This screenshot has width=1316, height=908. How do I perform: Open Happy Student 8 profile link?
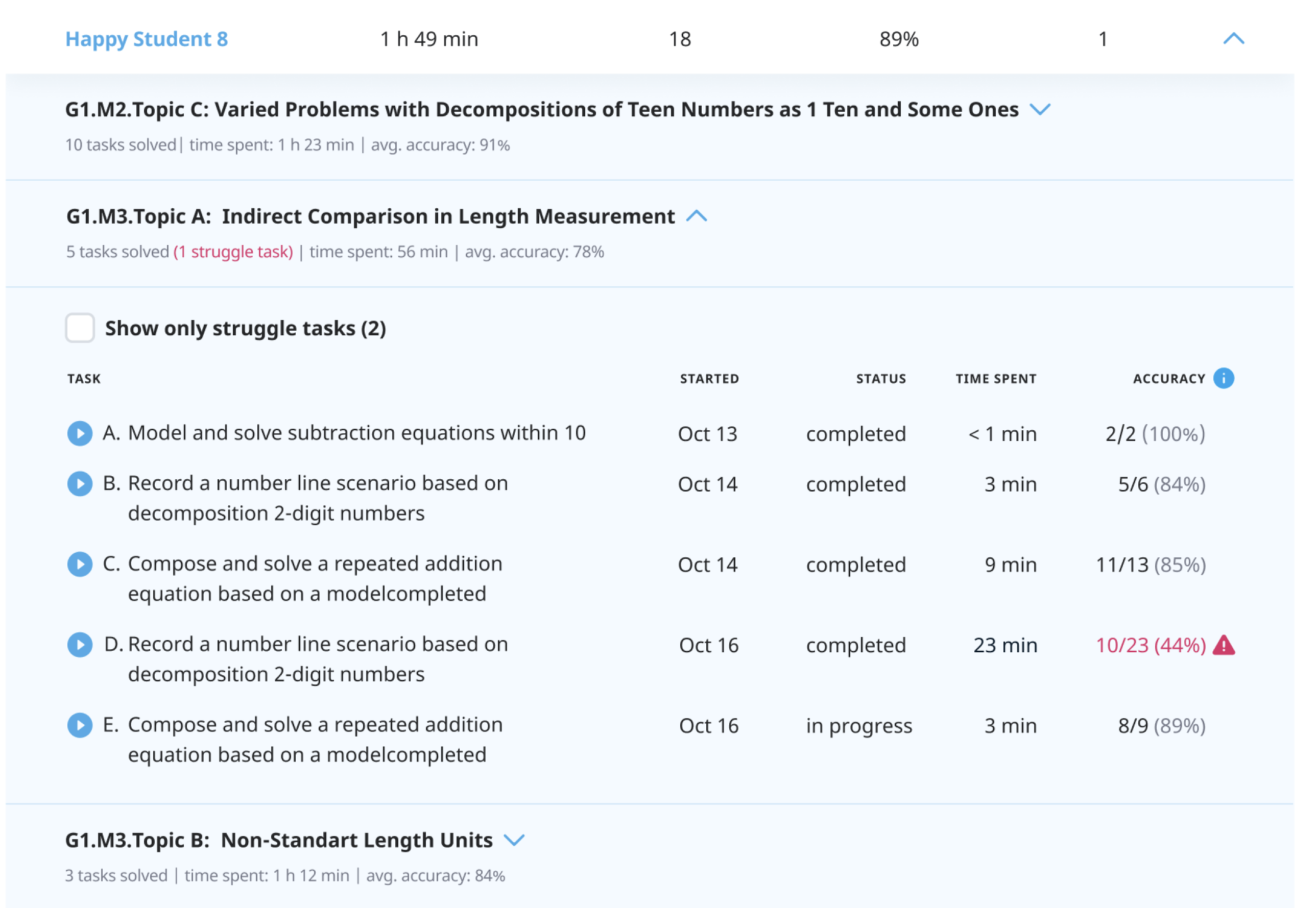[x=146, y=39]
